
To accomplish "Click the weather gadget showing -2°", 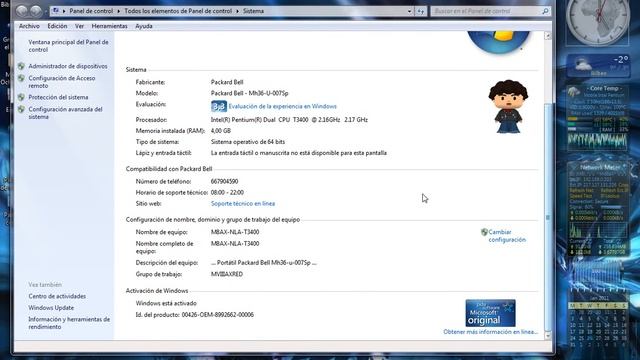I will (598, 66).
